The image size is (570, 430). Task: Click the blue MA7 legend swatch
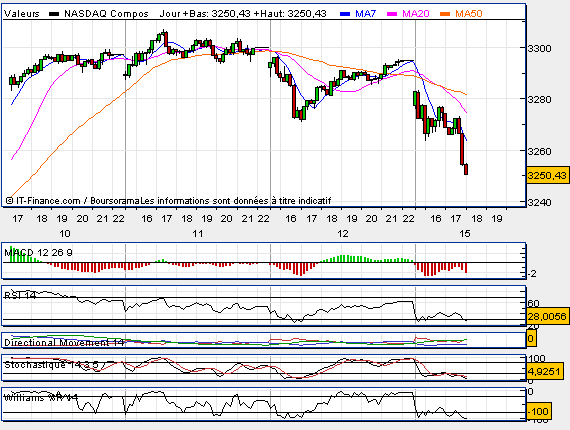click(345, 14)
